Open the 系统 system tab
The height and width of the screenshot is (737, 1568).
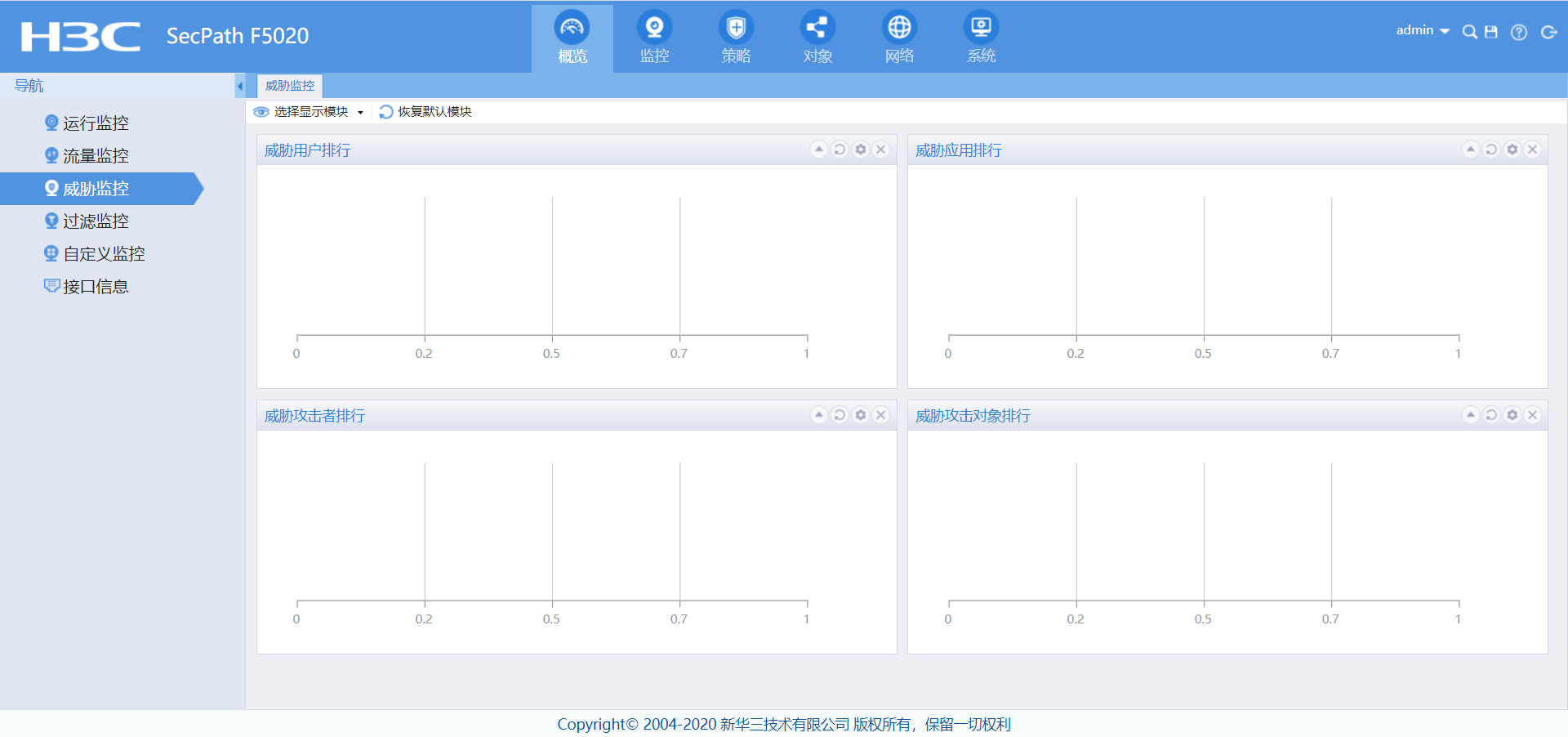coord(981,38)
